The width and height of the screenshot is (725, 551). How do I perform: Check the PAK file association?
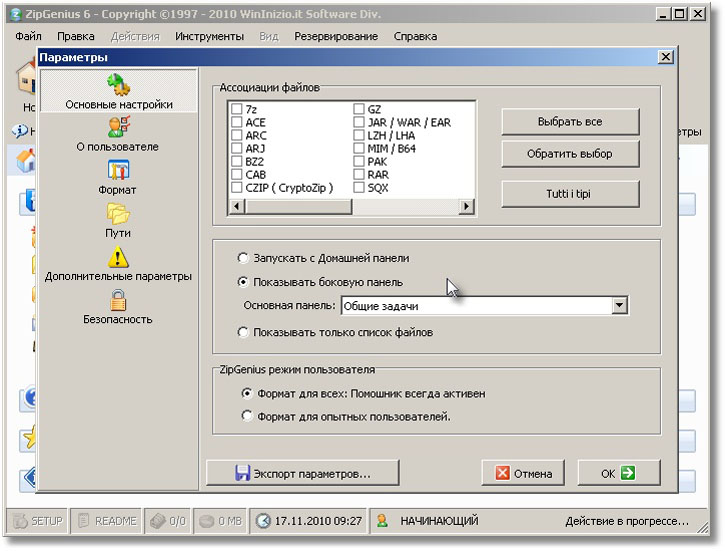click(x=359, y=161)
